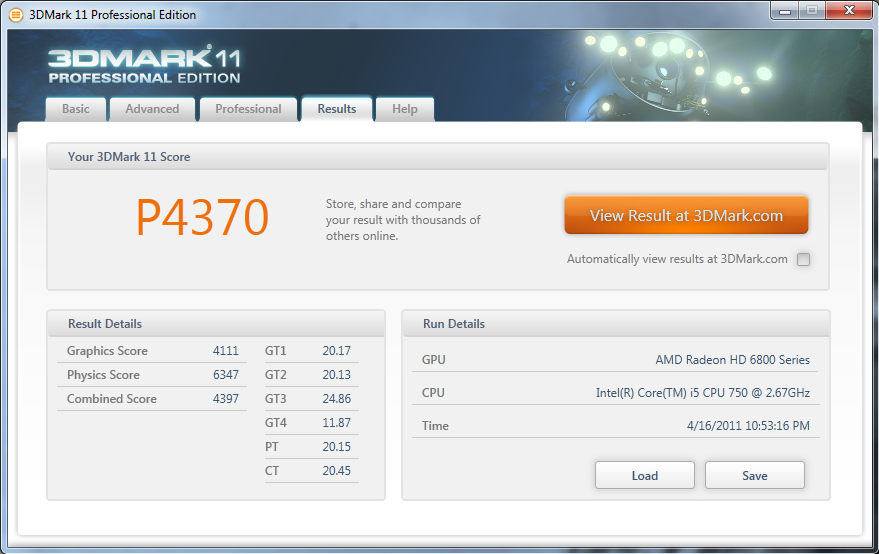Image resolution: width=879 pixels, height=554 pixels.
Task: Select the Graphics Score value 4111
Action: tap(226, 351)
